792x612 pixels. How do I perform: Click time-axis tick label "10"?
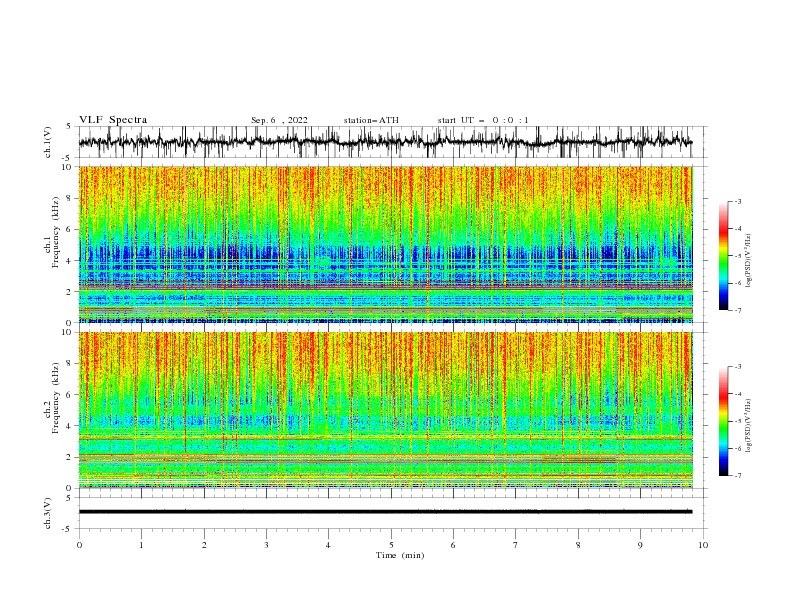[x=703, y=545]
